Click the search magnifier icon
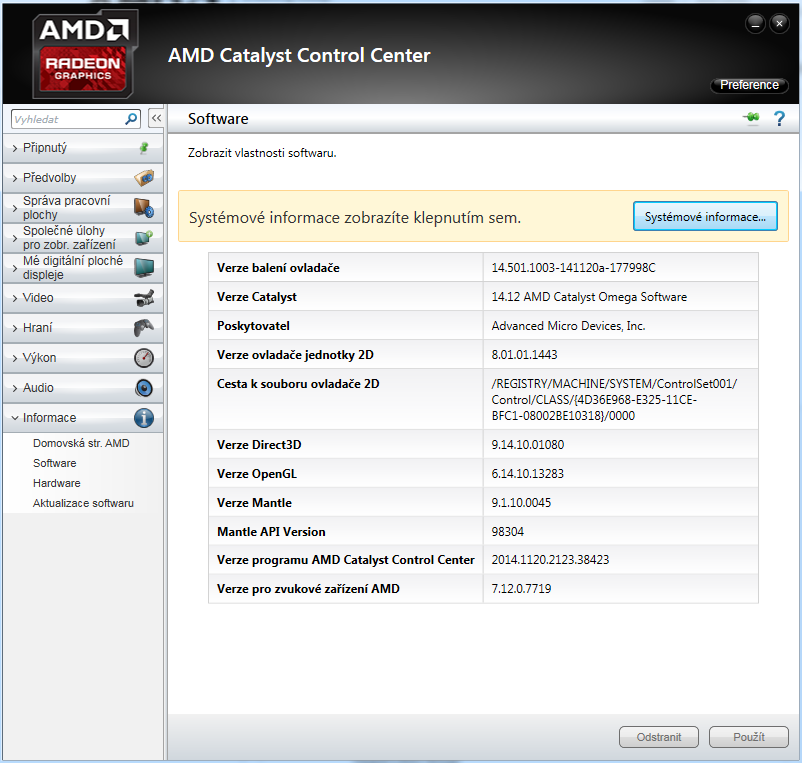The width and height of the screenshot is (802, 764). point(131,119)
